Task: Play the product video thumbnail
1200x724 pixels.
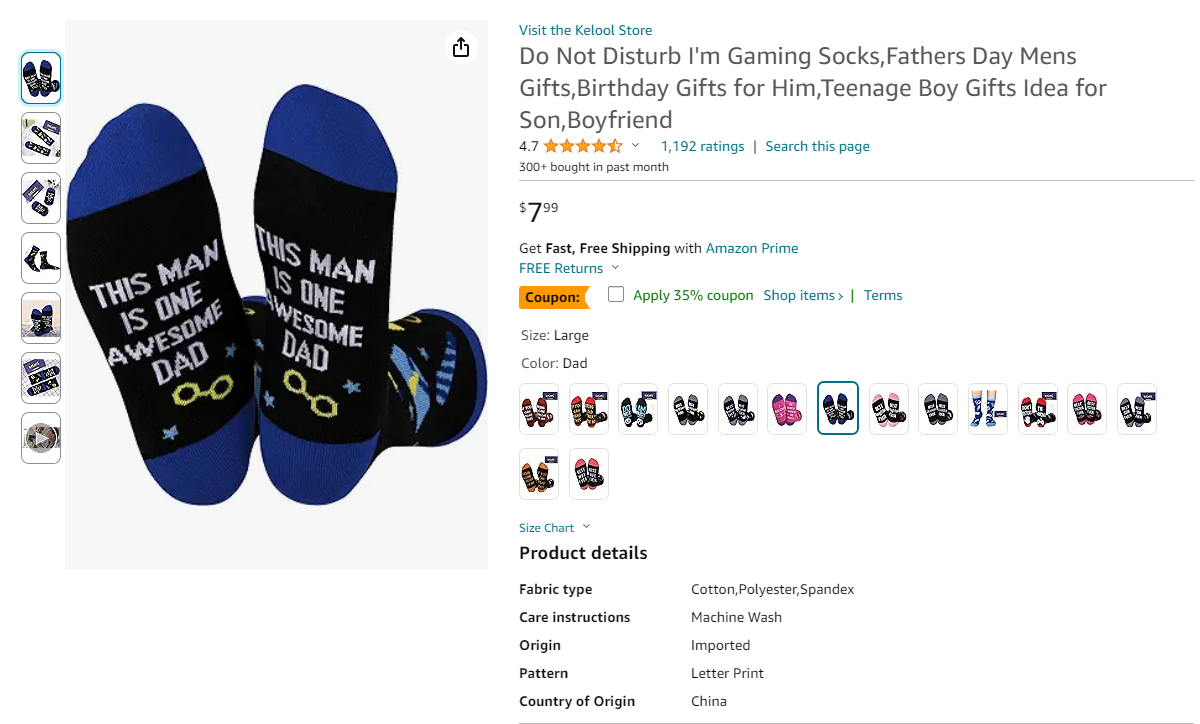Action: click(41, 438)
